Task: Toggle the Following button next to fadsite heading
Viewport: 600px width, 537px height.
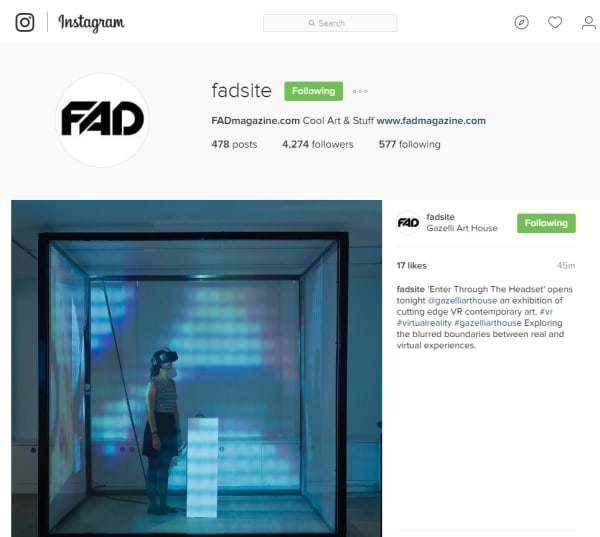Action: click(x=313, y=91)
